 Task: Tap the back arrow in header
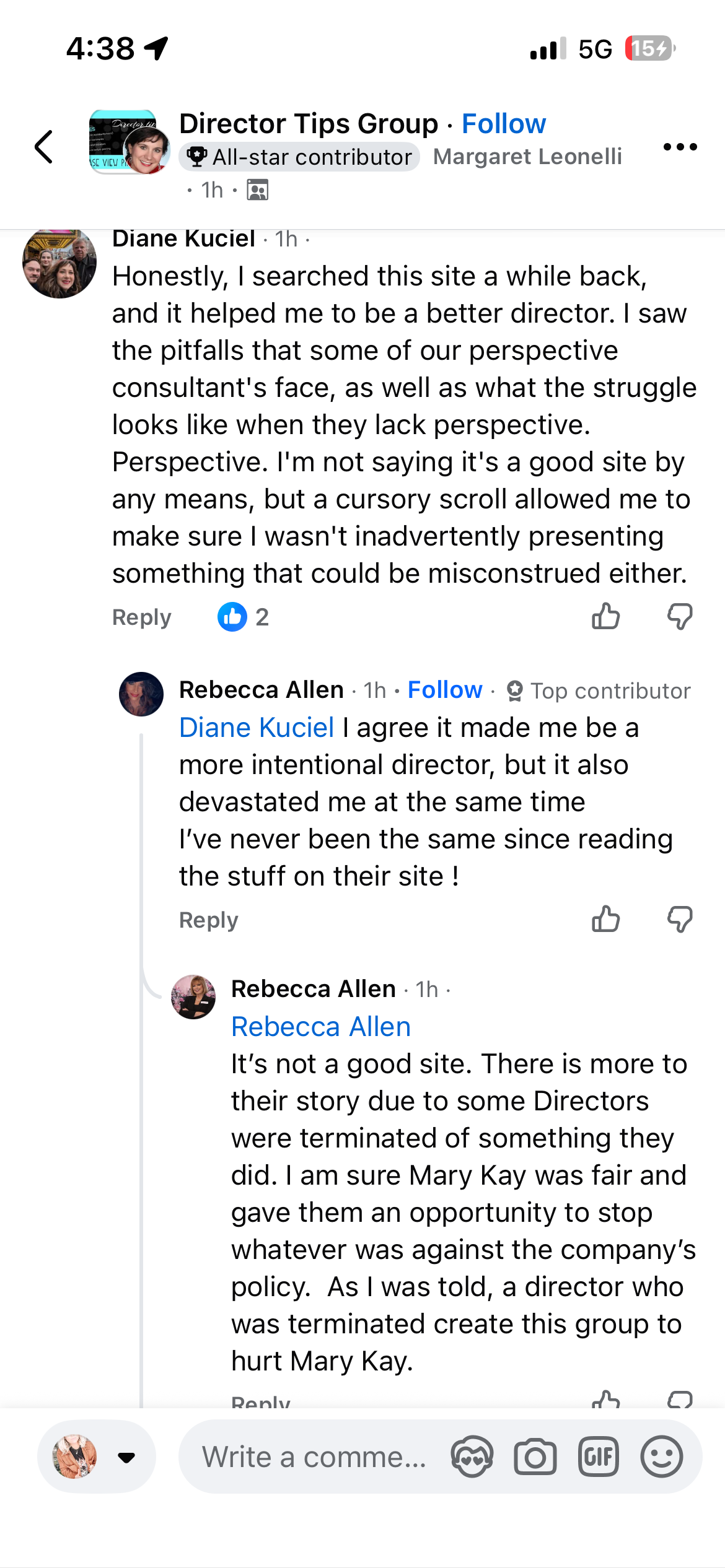point(43,147)
